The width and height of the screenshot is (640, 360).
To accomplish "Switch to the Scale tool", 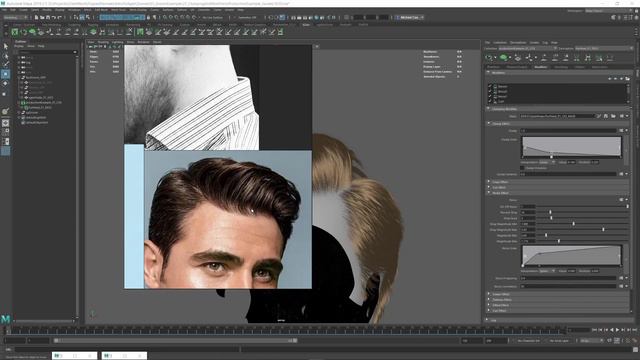I will click(5, 93).
